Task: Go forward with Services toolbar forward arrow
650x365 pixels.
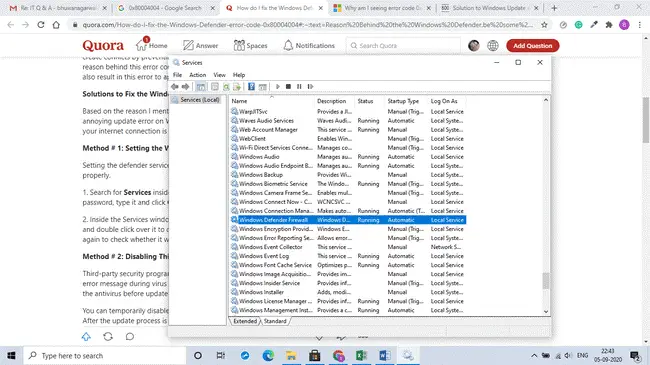Action: (x=185, y=86)
